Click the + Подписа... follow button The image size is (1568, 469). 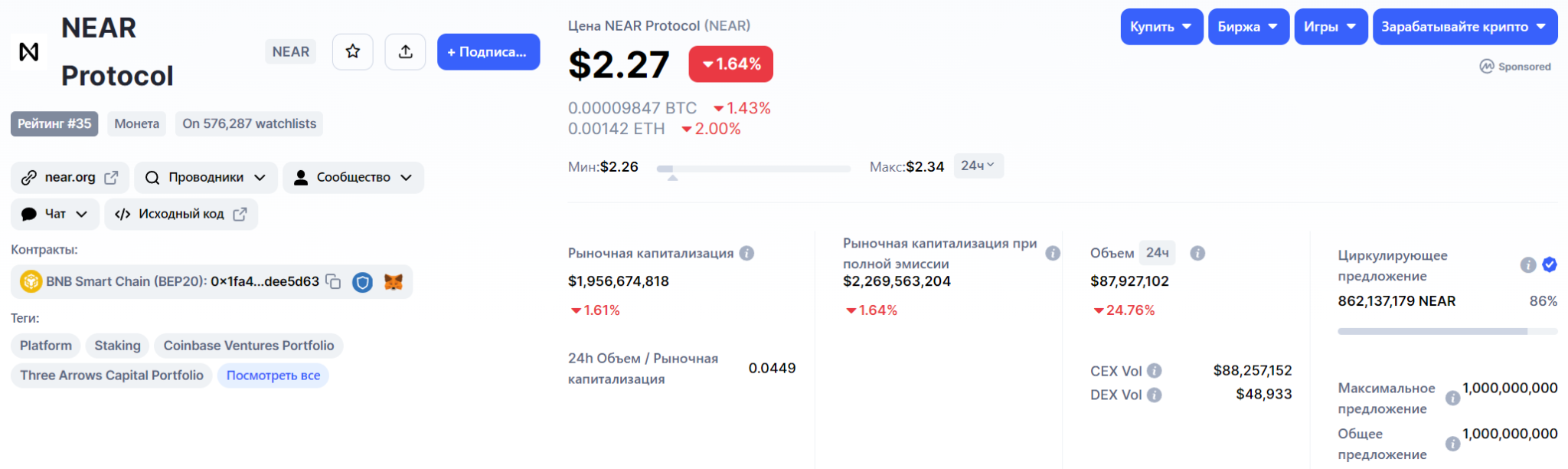[x=488, y=51]
